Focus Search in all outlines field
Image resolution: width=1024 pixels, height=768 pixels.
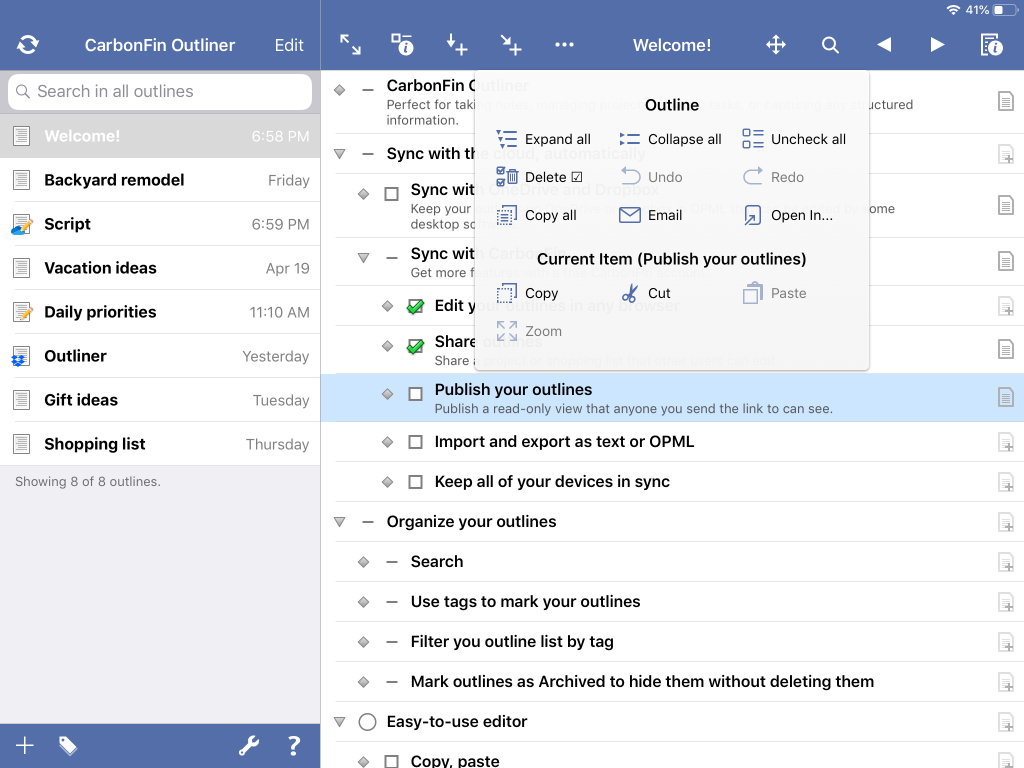pos(160,91)
